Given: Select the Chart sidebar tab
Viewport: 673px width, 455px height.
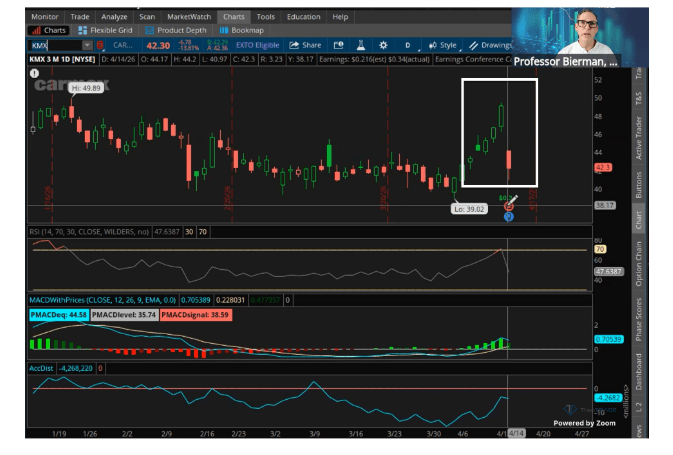Looking at the screenshot, I should coord(638,220).
